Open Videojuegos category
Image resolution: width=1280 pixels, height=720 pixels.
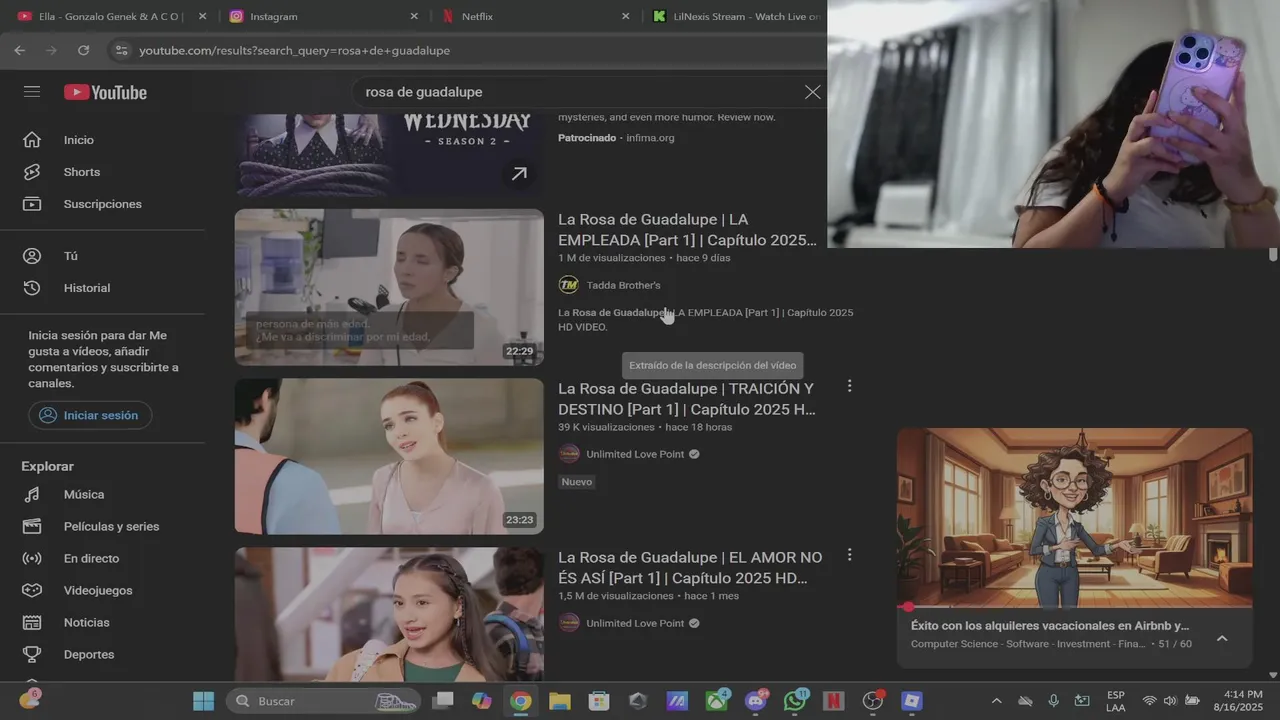click(97, 590)
